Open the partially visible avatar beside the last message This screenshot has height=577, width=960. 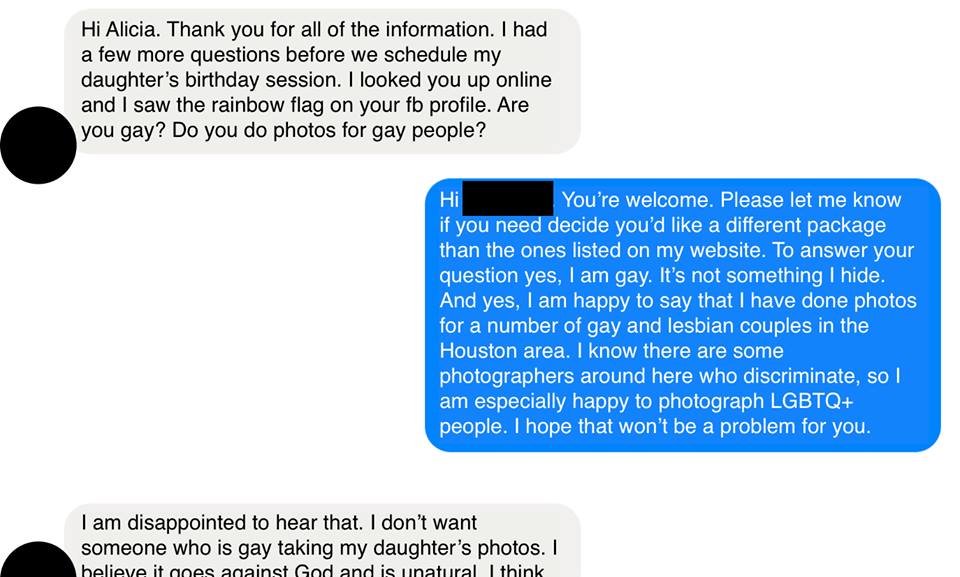38,559
